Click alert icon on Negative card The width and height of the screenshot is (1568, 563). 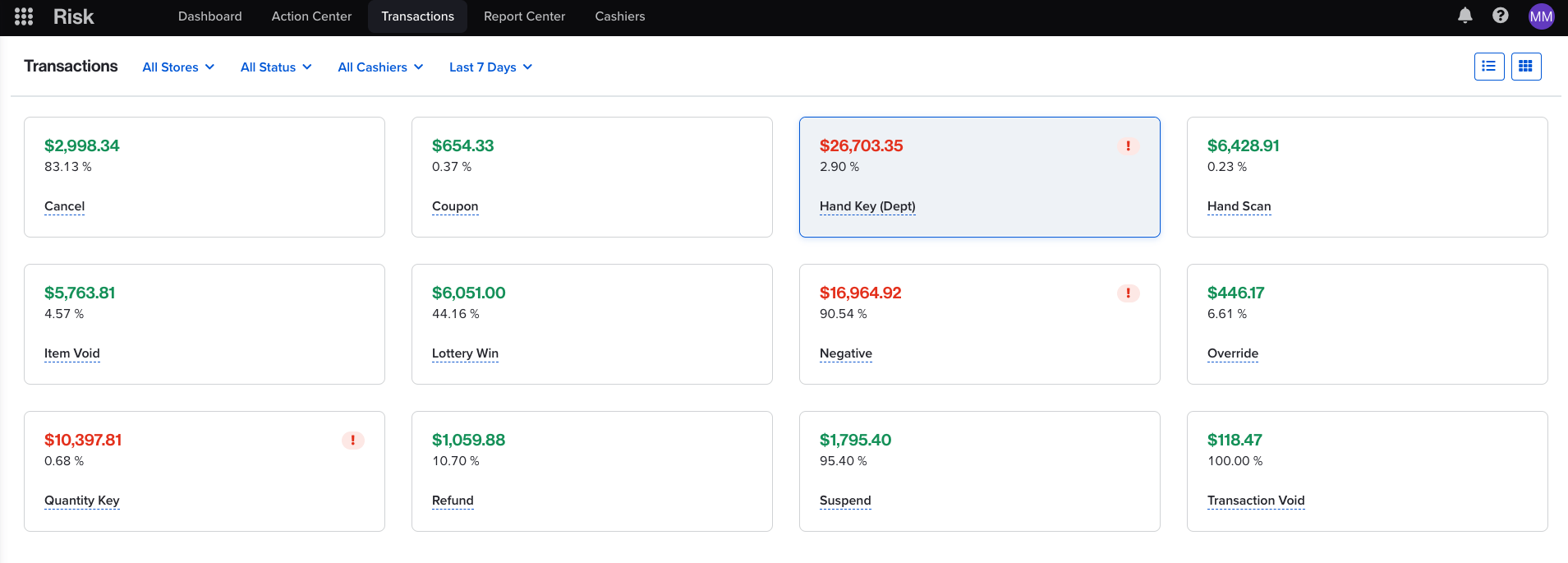coord(1128,293)
